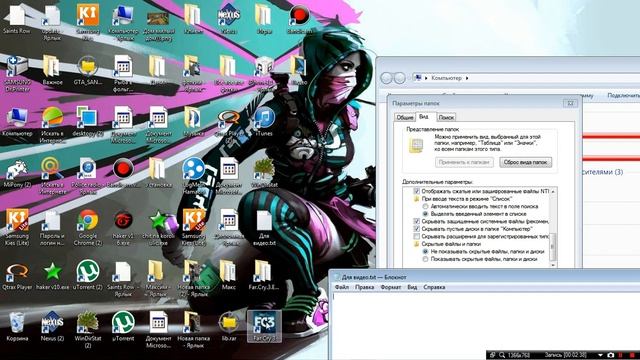Select the Saints Row icon at the top-left corner

[x=17, y=16]
